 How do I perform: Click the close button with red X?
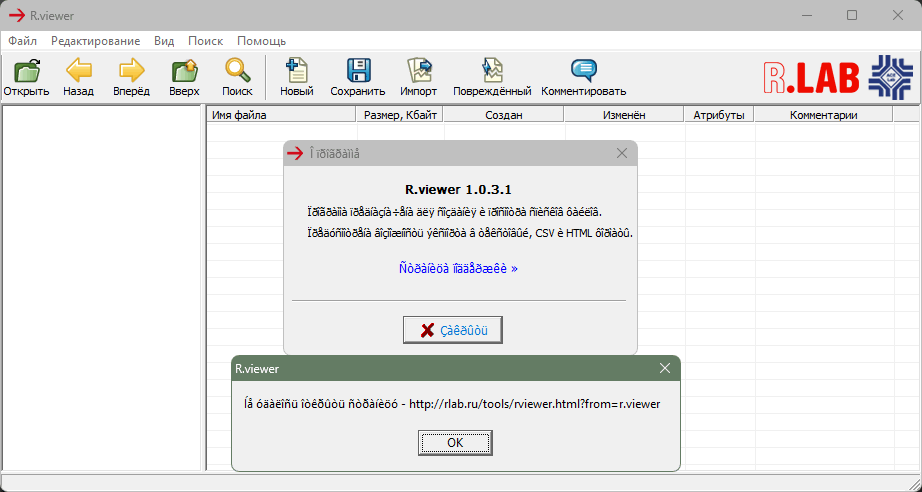click(x=453, y=330)
